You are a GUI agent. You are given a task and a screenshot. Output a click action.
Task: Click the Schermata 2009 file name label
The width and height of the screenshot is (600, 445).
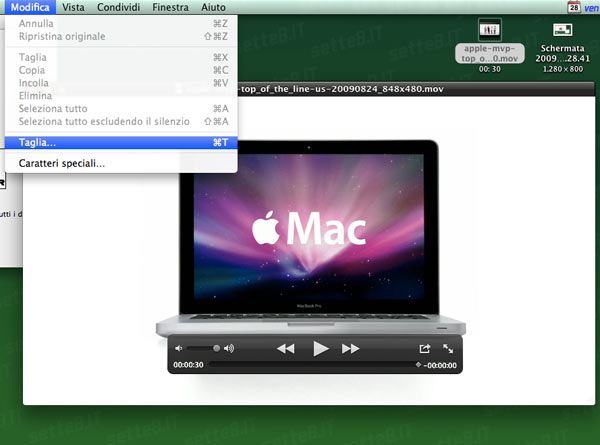point(562,53)
